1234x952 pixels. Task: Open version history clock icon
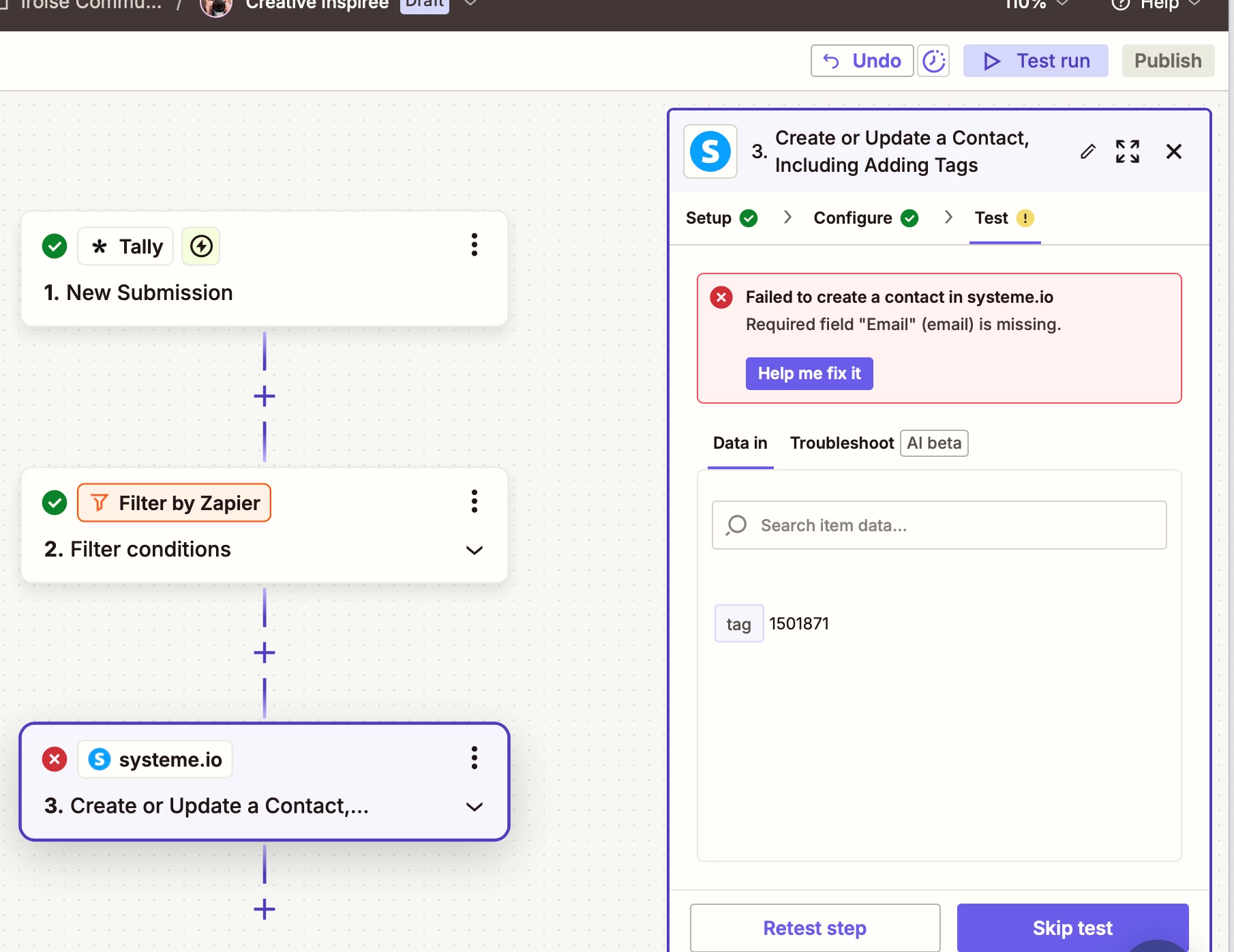click(x=933, y=61)
